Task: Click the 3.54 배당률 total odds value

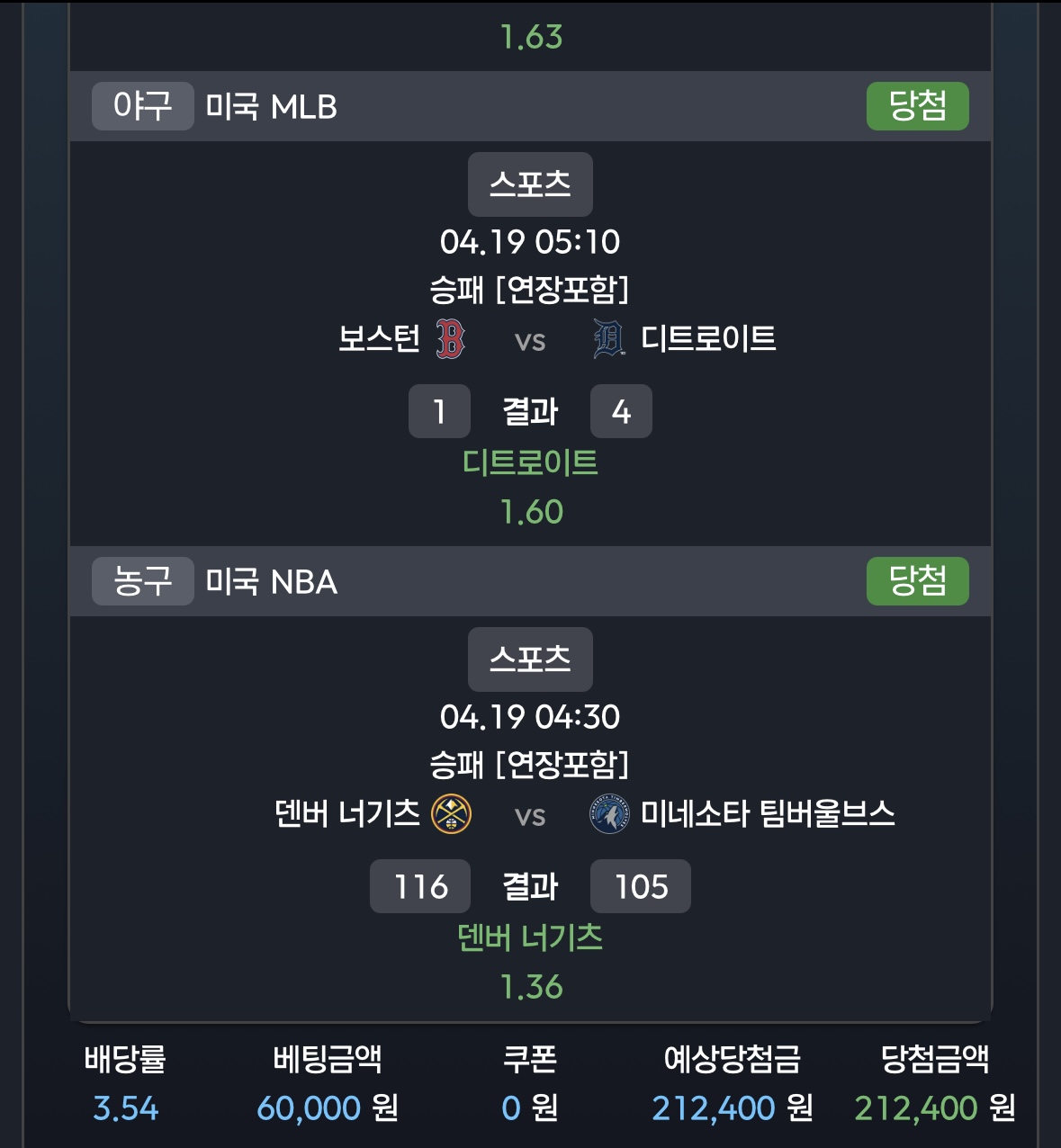Action: tap(125, 1108)
